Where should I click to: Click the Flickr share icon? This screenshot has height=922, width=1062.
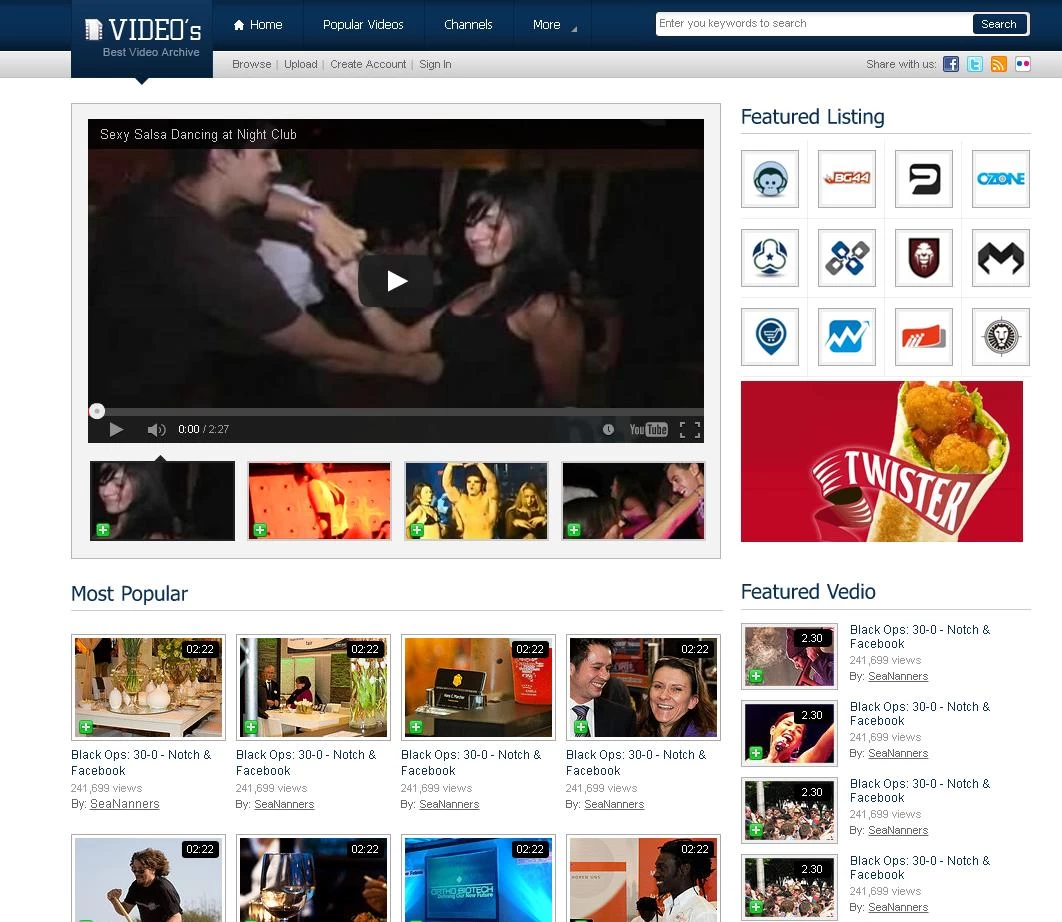(x=1023, y=64)
